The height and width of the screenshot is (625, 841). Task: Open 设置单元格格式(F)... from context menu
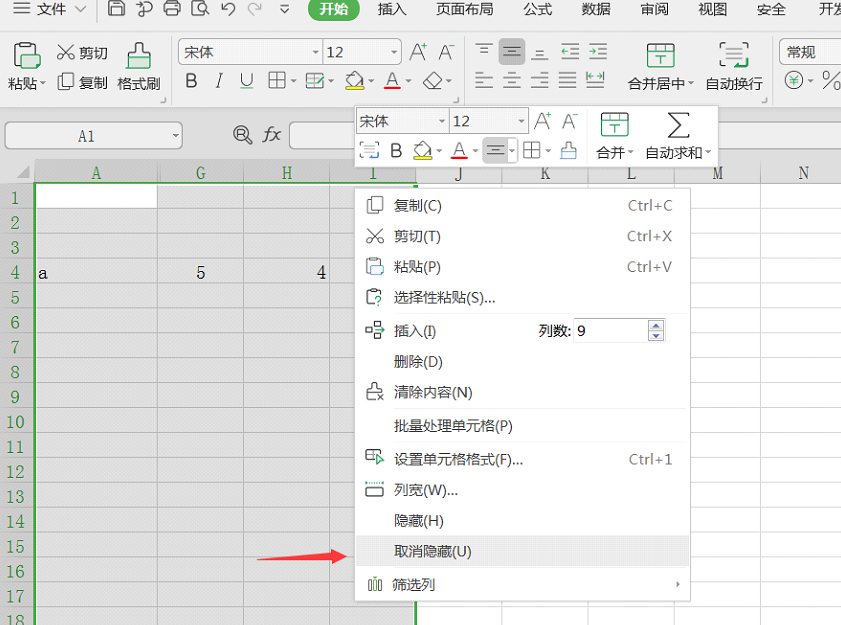tap(522, 460)
